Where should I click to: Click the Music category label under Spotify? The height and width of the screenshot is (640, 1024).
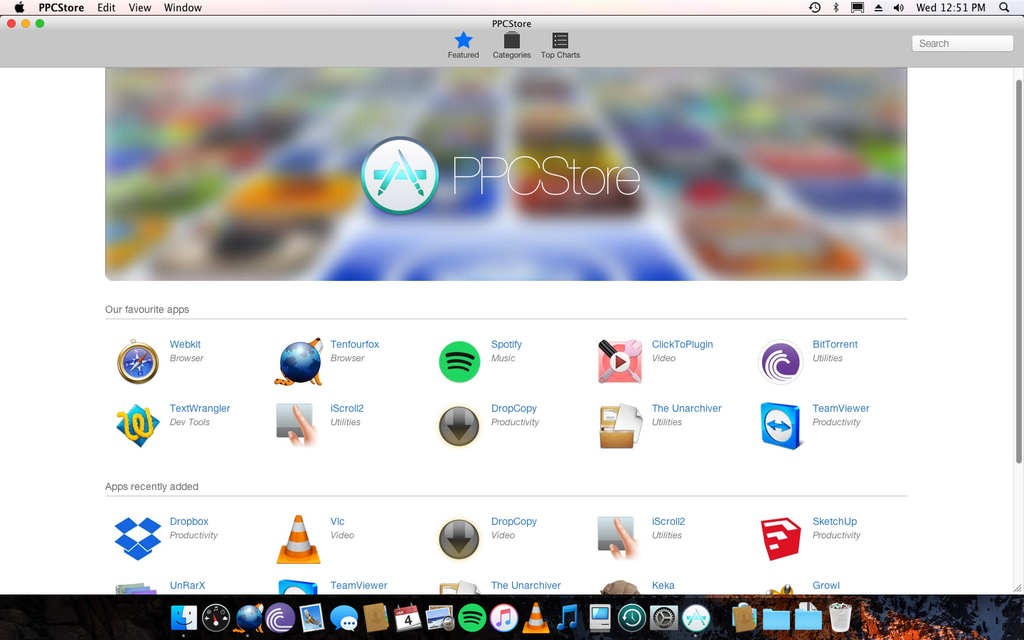pyautogui.click(x=503, y=358)
